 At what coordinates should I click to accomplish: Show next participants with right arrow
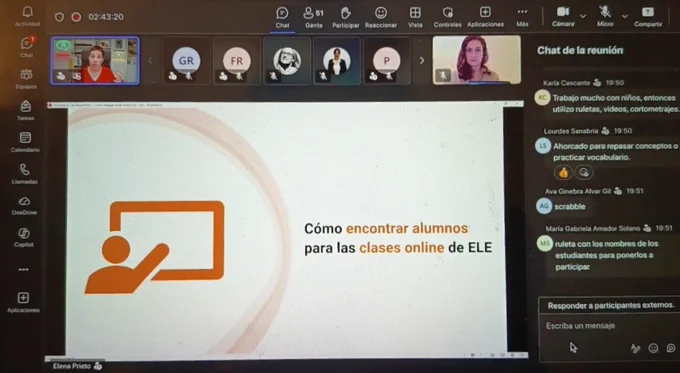422,61
